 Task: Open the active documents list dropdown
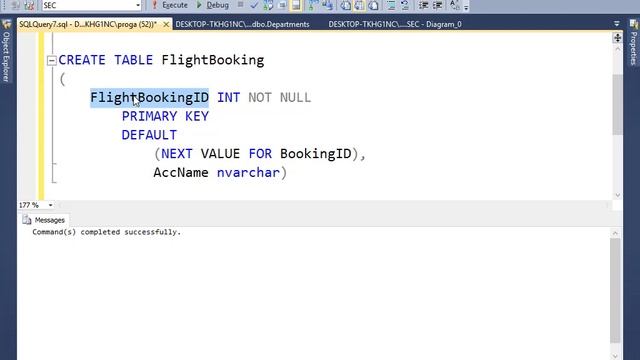coord(617,24)
